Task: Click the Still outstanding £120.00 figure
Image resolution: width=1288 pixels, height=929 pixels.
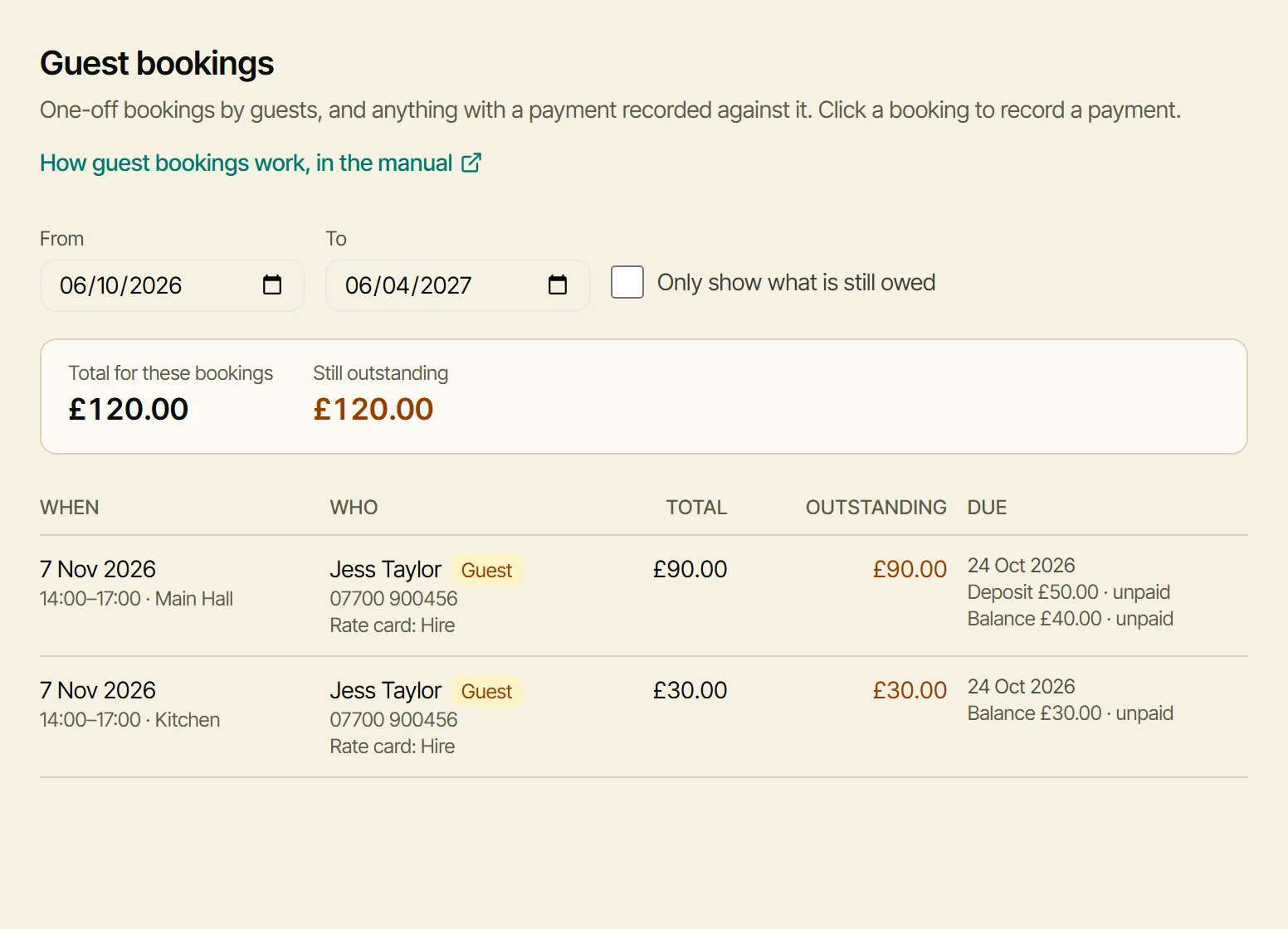Action: 373,409
